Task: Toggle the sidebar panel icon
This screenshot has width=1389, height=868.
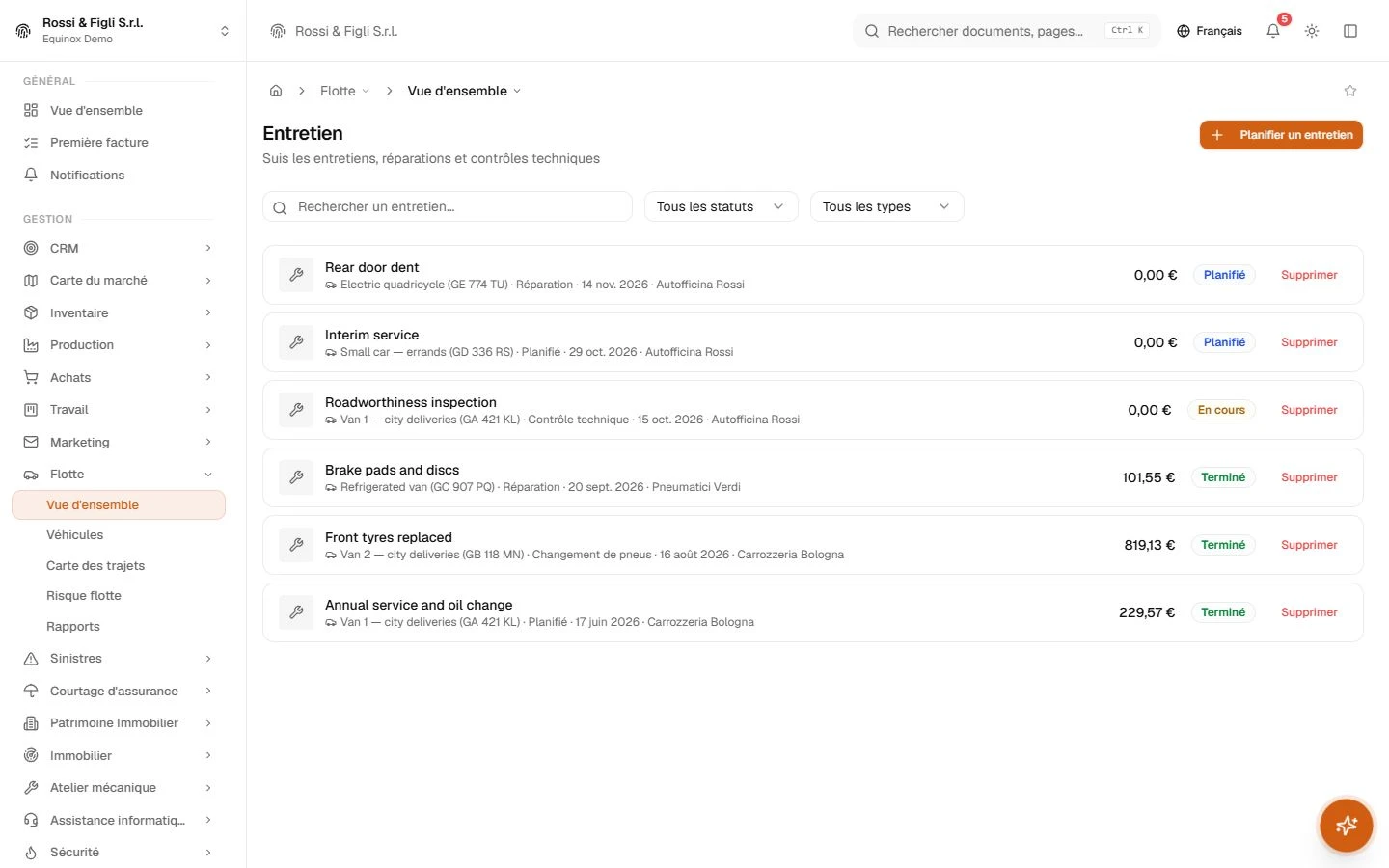Action: pos(1350,31)
